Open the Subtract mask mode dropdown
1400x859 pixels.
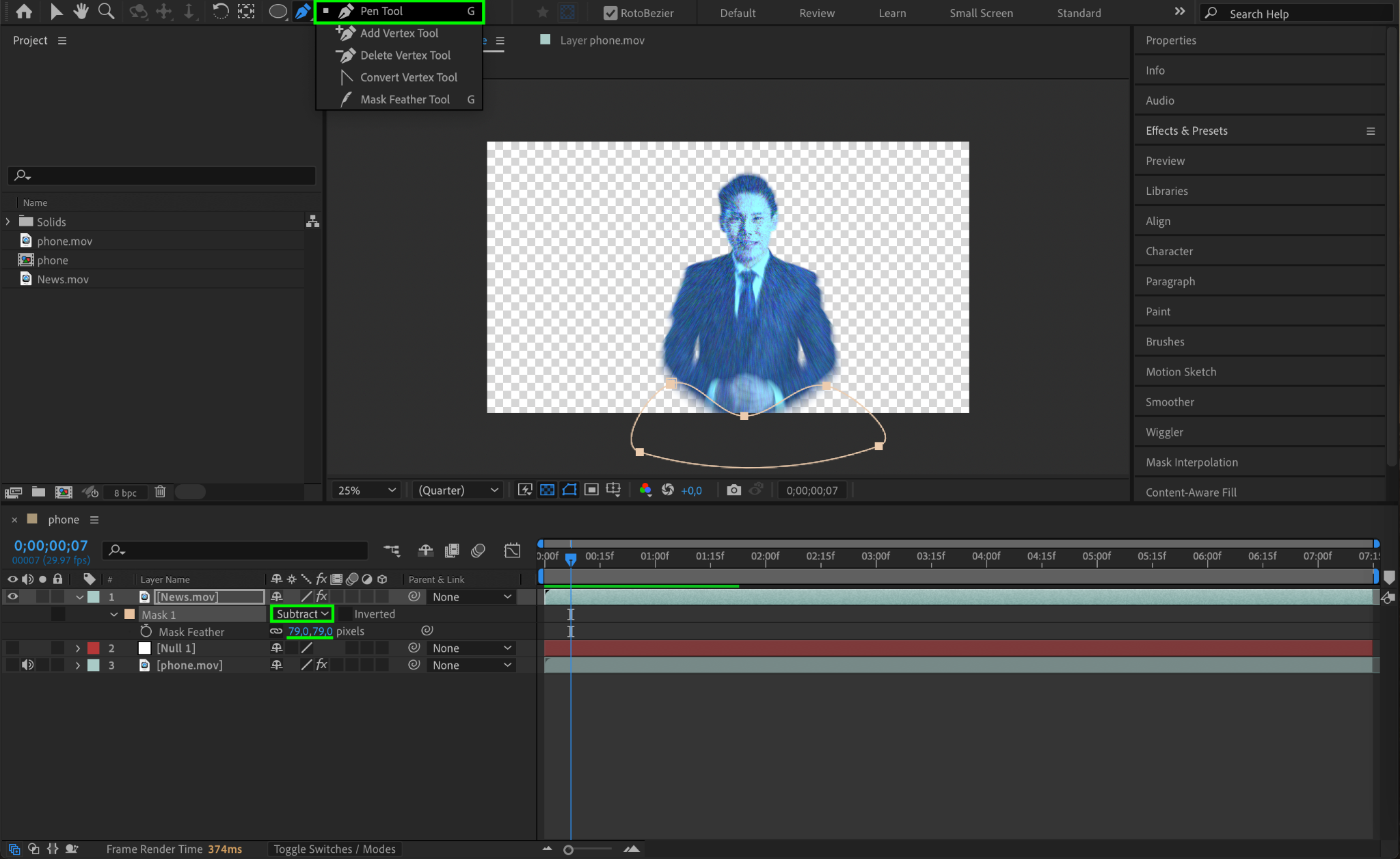[x=301, y=614]
